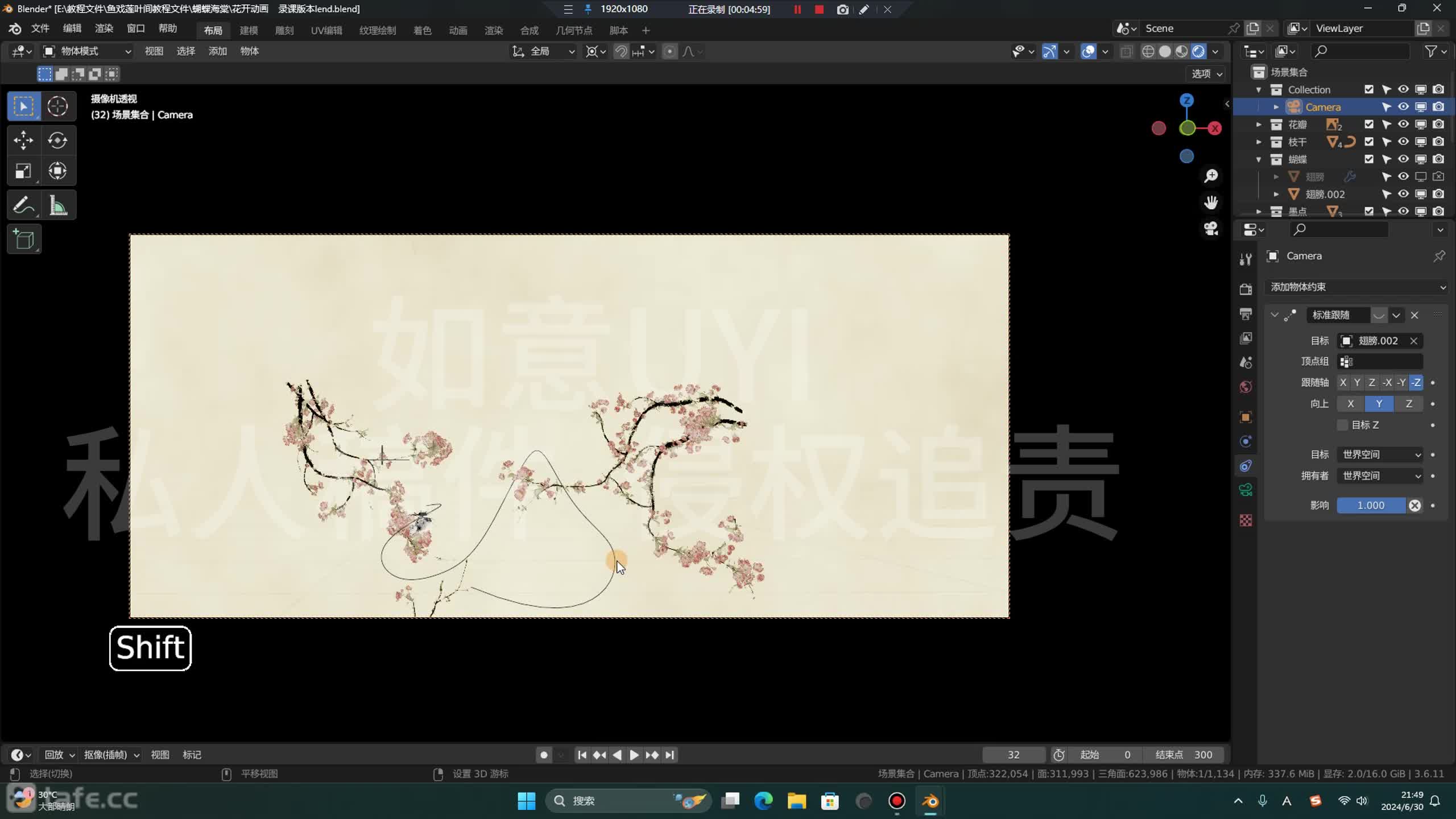
Task: Open the 添加物体约束 dropdown
Action: pyautogui.click(x=1356, y=287)
